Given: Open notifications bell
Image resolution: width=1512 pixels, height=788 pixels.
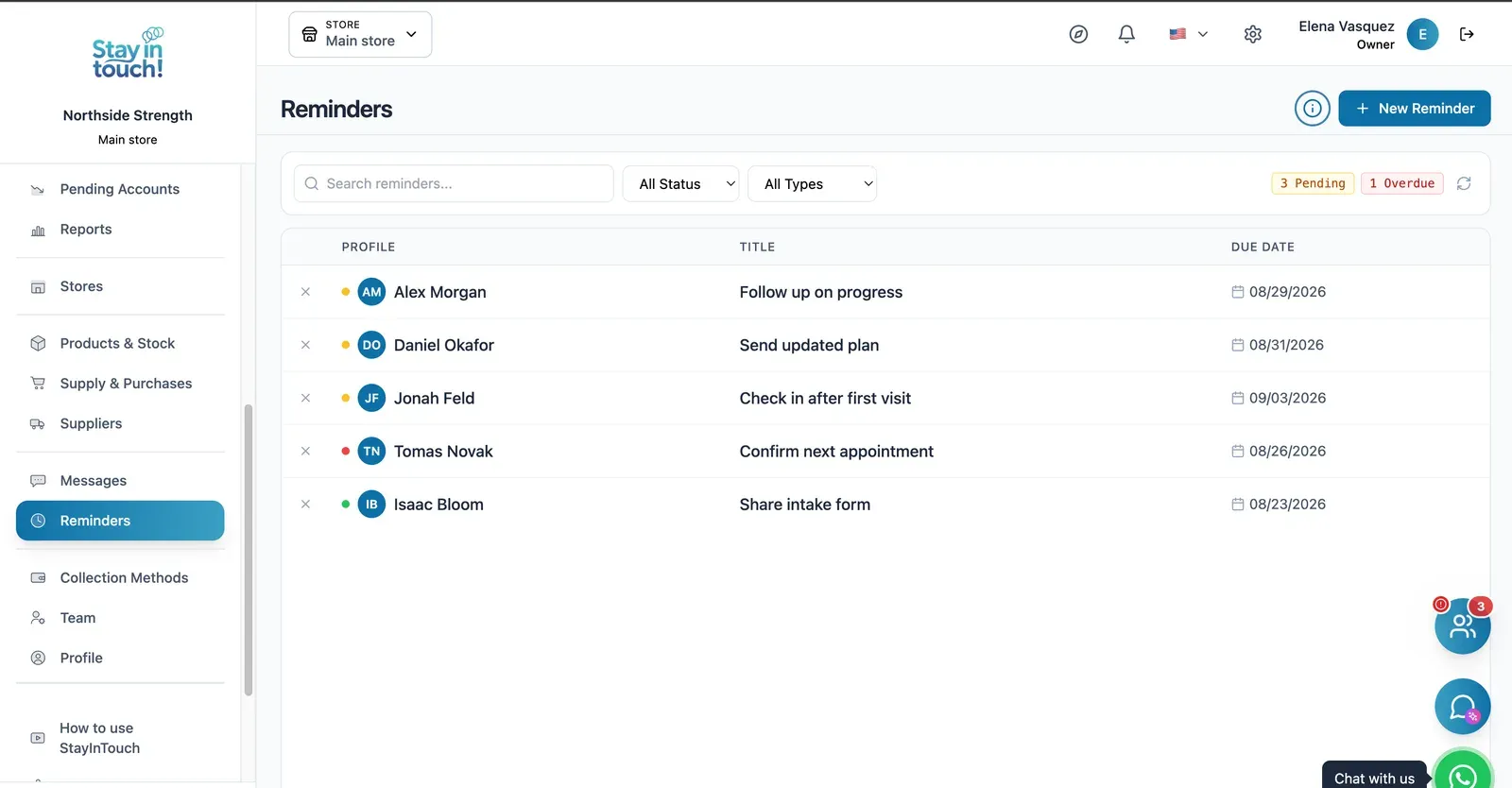Looking at the screenshot, I should 1126,34.
